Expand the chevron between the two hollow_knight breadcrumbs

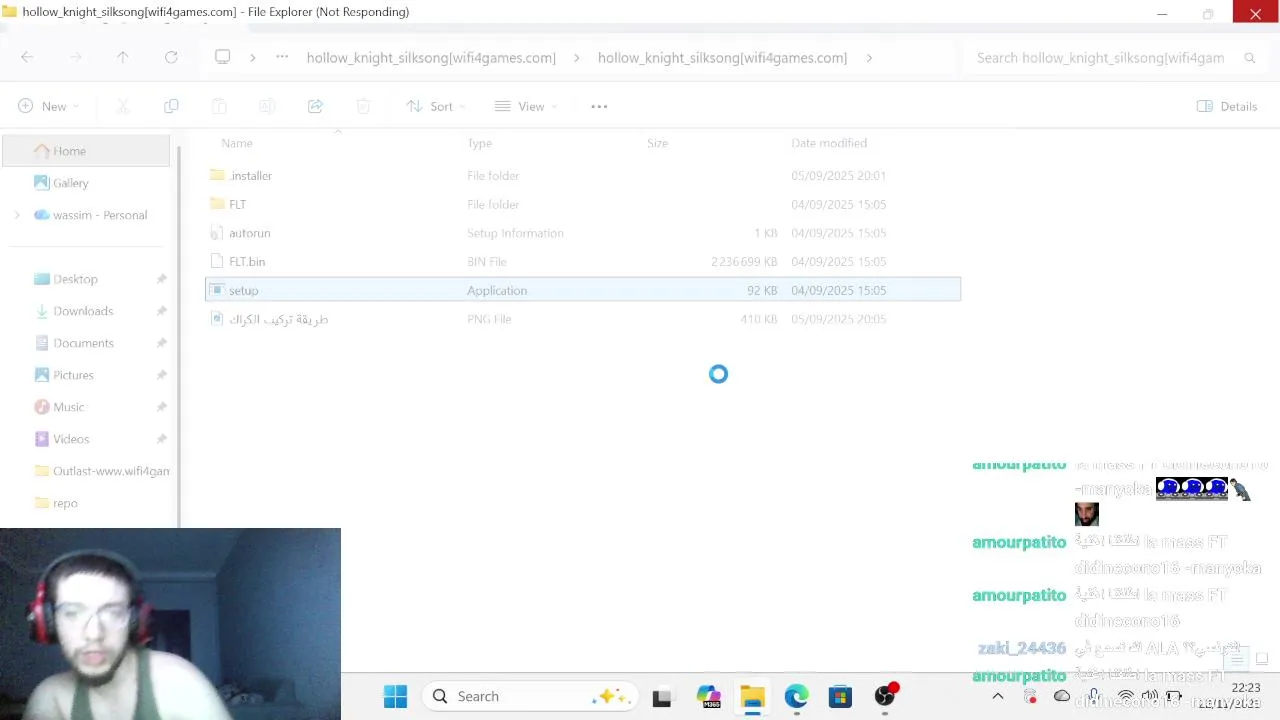(x=577, y=58)
